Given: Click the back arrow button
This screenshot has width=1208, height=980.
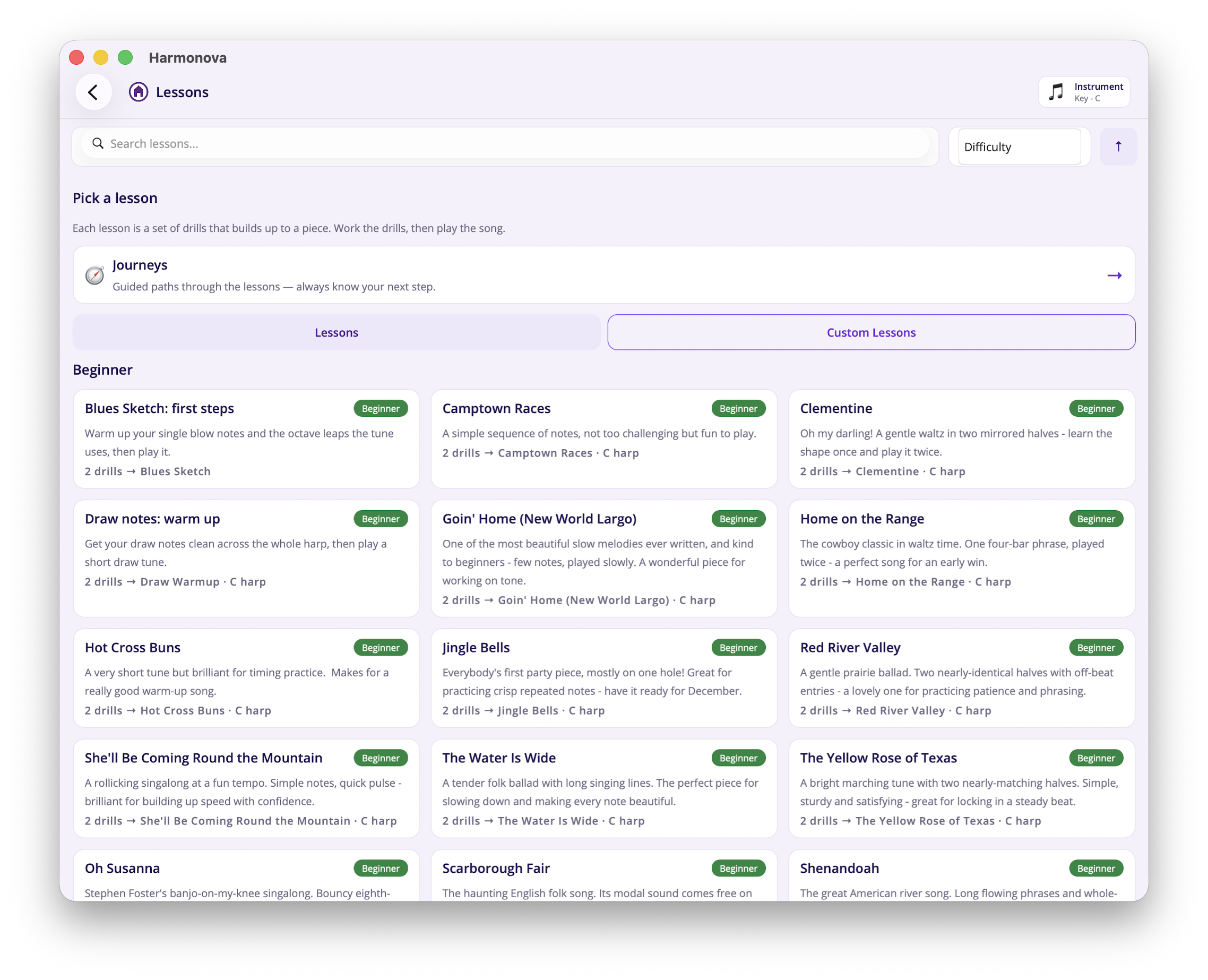Looking at the screenshot, I should [93, 92].
